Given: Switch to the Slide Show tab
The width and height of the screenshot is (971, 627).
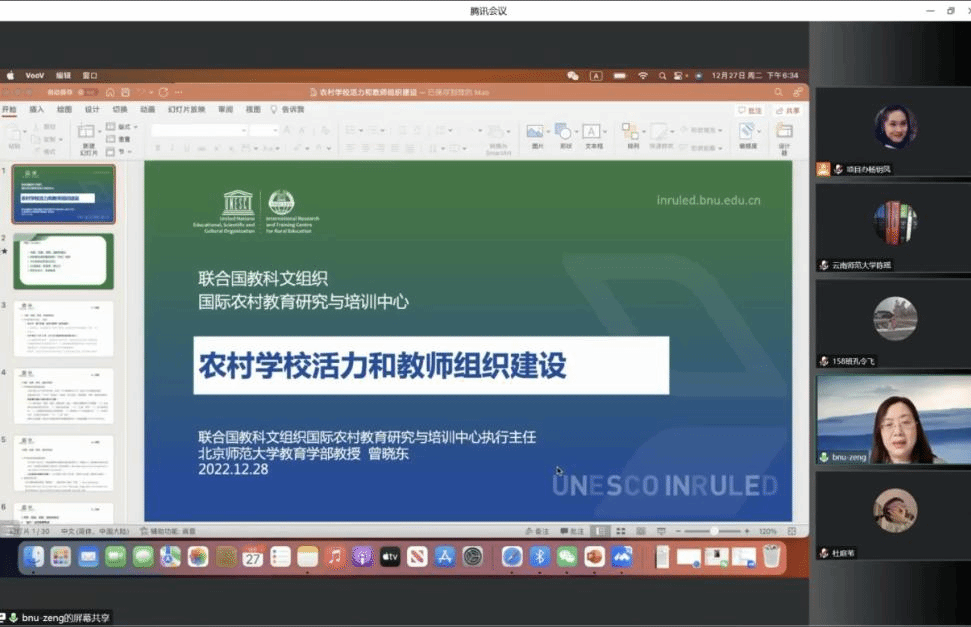Looking at the screenshot, I should 186,109.
